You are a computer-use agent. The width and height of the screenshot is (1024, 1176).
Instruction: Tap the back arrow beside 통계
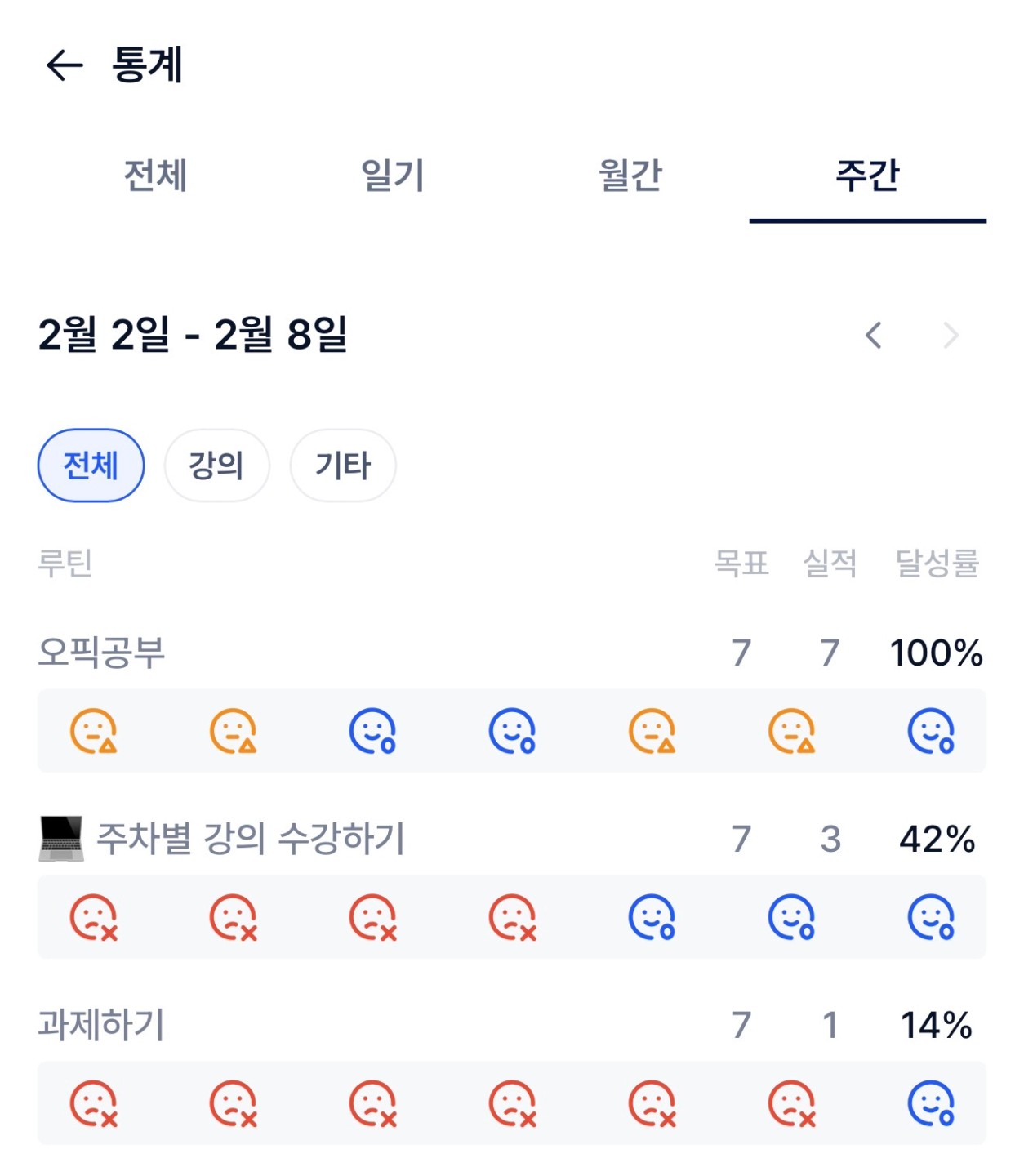(65, 65)
